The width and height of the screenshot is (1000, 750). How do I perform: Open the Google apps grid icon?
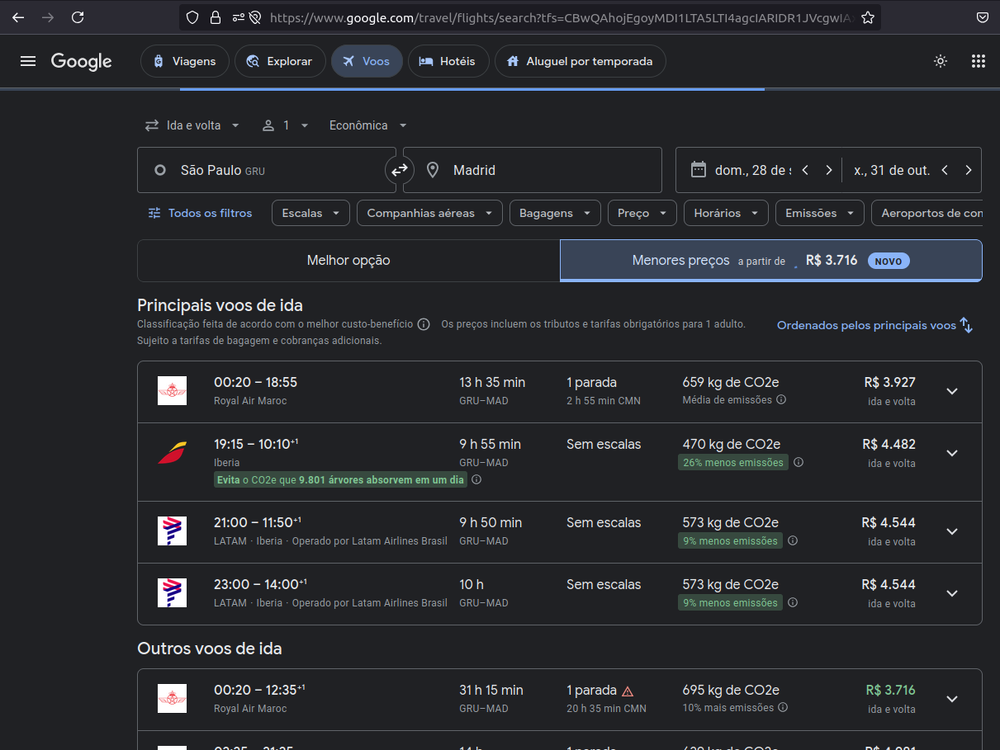tap(978, 61)
